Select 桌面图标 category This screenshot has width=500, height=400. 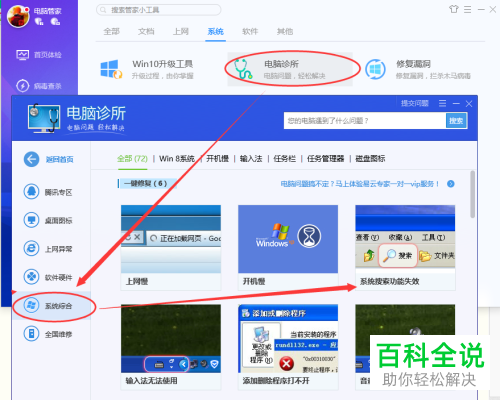click(x=48, y=220)
